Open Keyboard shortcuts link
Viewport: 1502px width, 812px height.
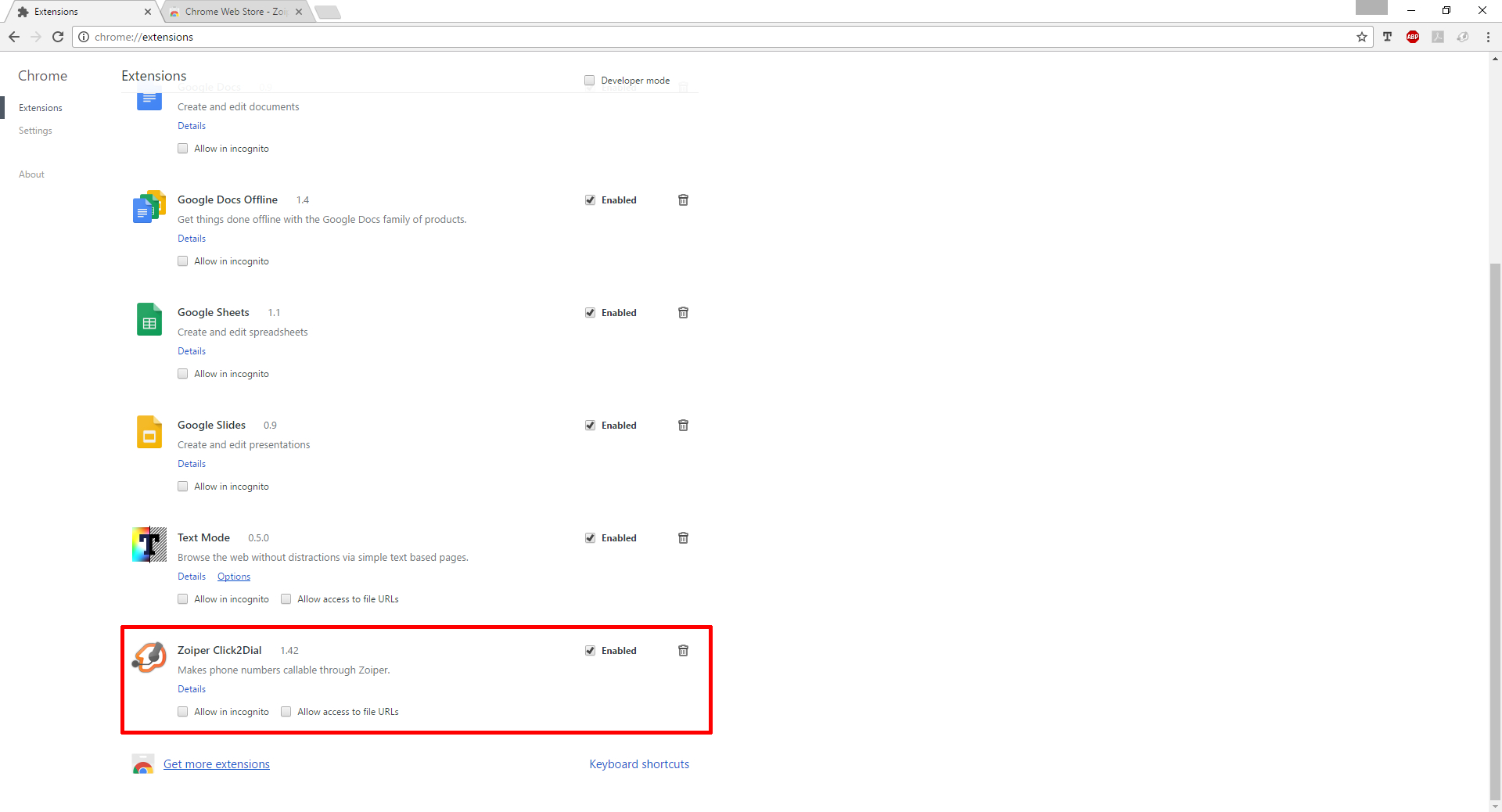click(639, 764)
